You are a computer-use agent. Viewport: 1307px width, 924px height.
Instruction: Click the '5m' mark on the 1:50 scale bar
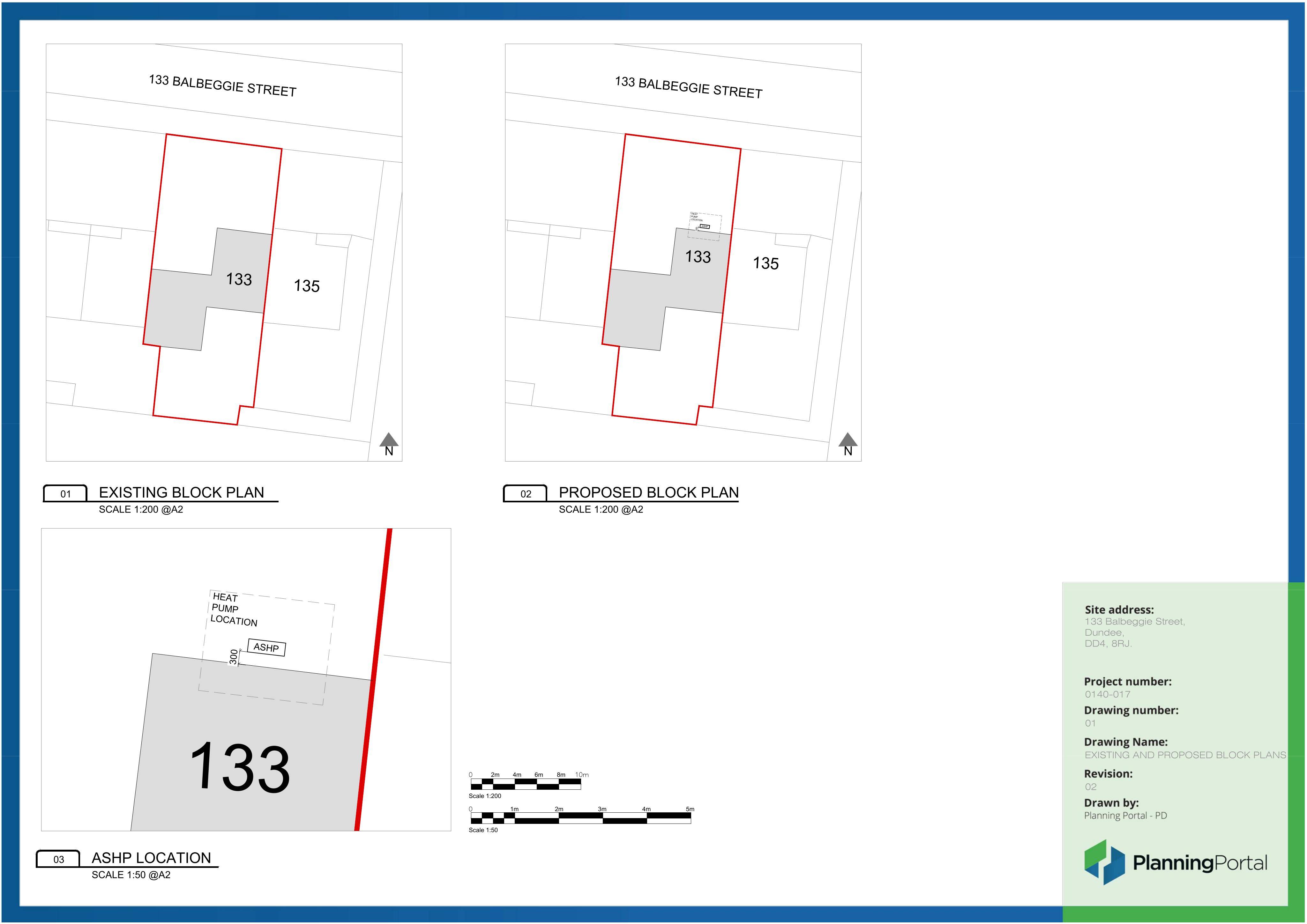[690, 809]
